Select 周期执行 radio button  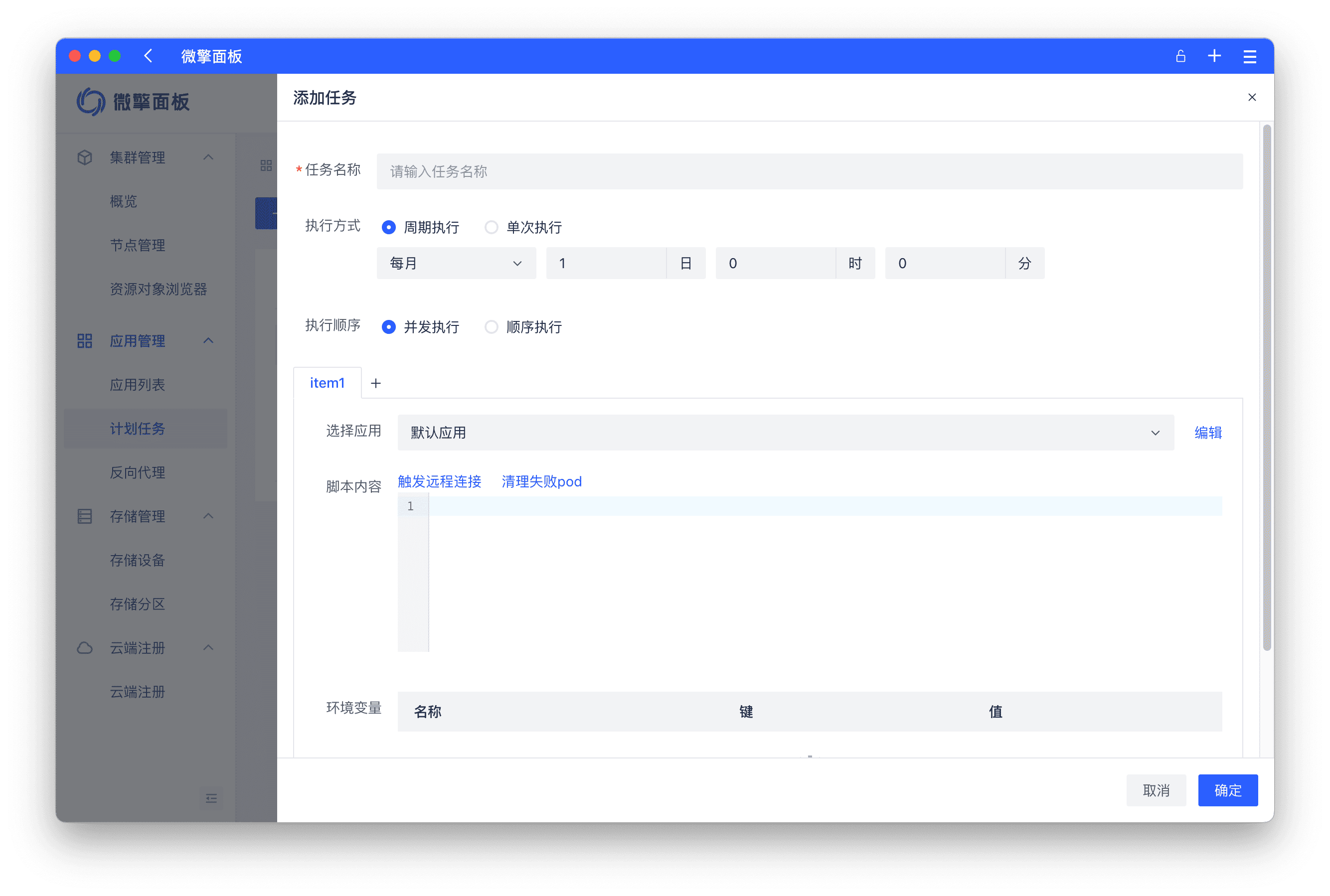click(389, 227)
